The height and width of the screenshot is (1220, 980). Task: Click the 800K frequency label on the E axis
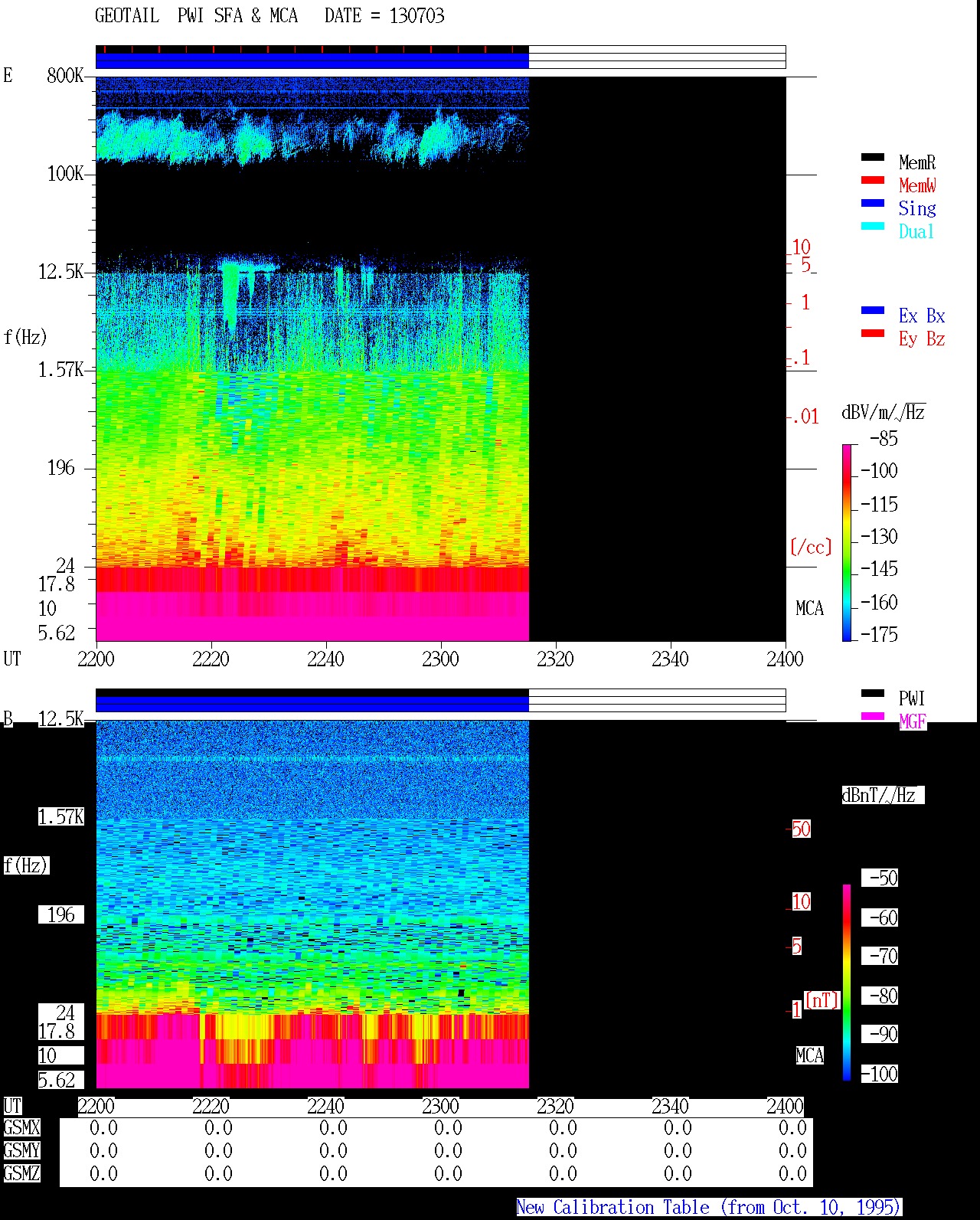point(65,75)
